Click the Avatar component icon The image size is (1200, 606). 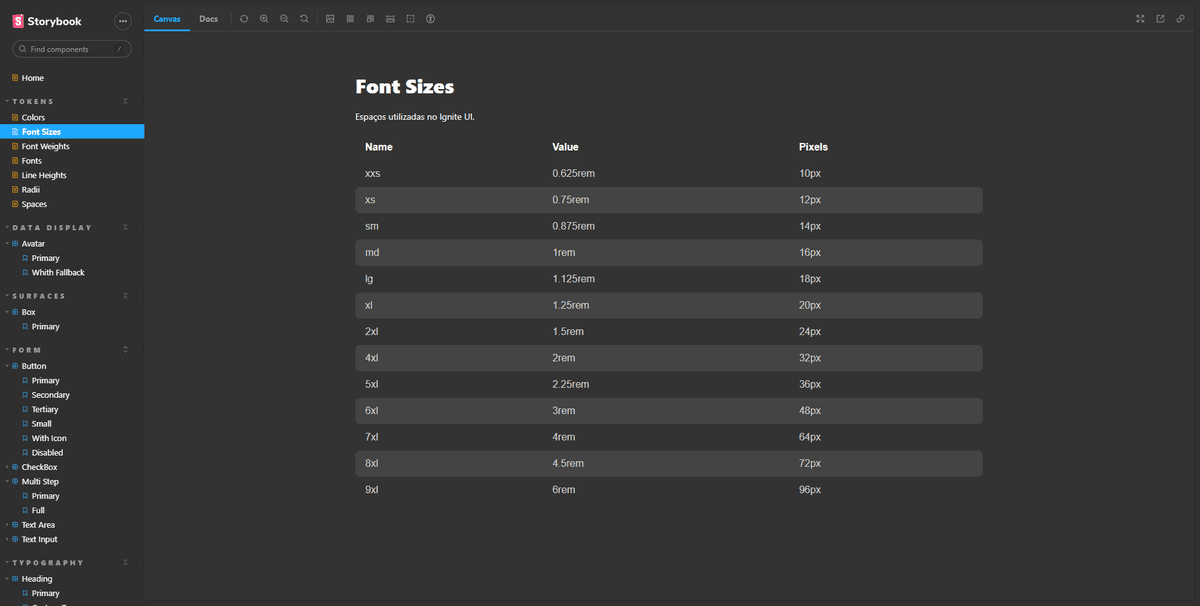(15, 244)
